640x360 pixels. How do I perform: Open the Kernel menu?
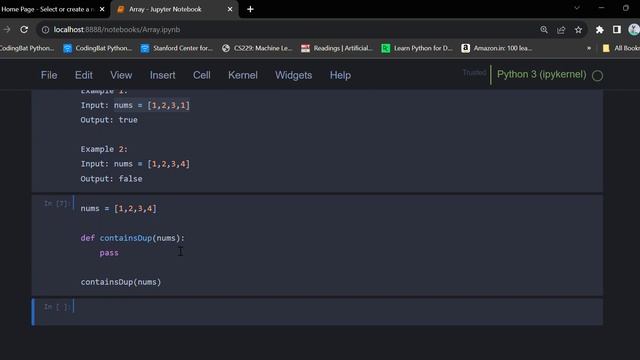(x=243, y=75)
